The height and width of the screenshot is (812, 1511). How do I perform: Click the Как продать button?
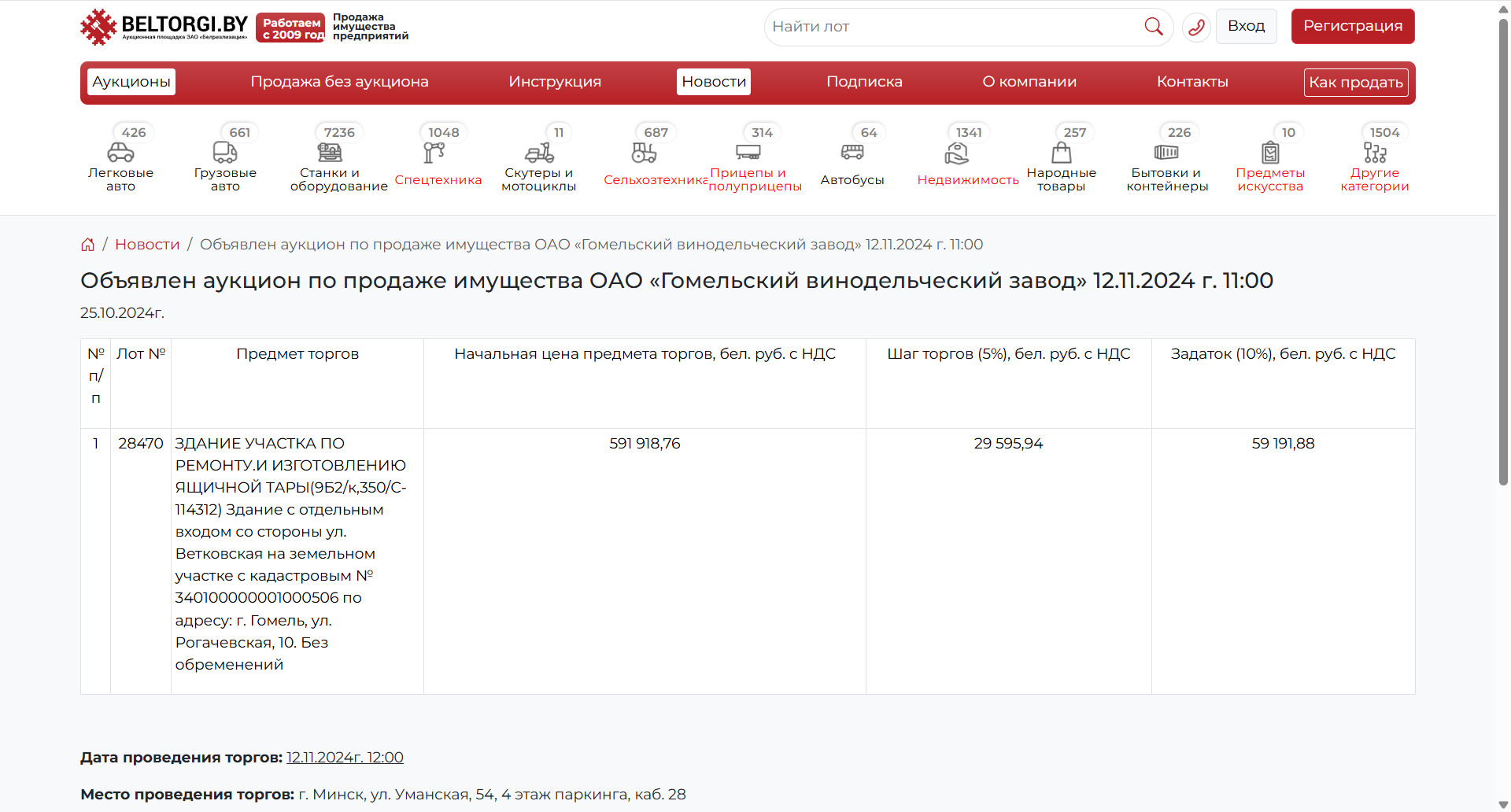[1356, 83]
